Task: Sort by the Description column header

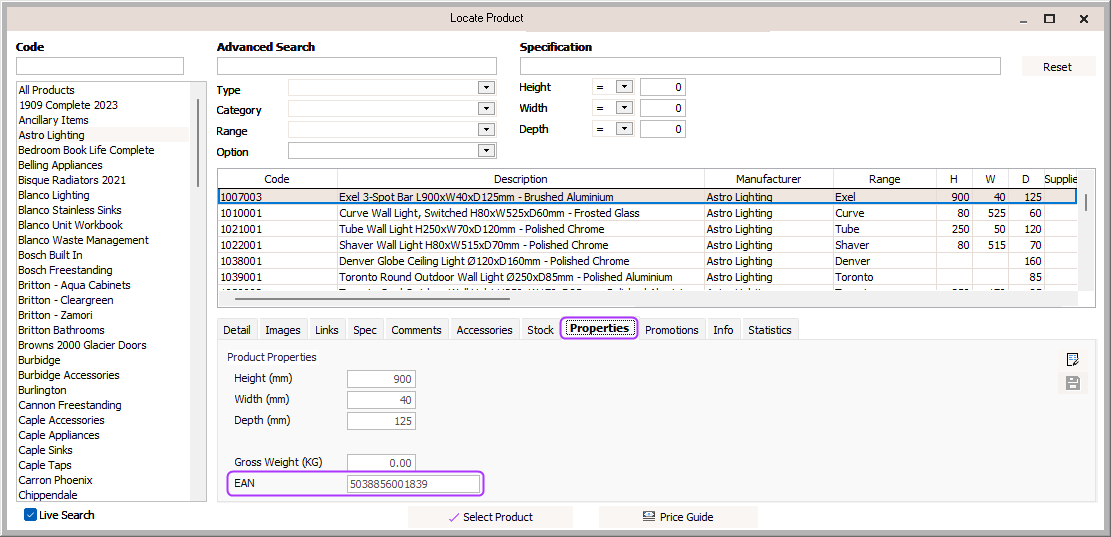Action: 521,179
